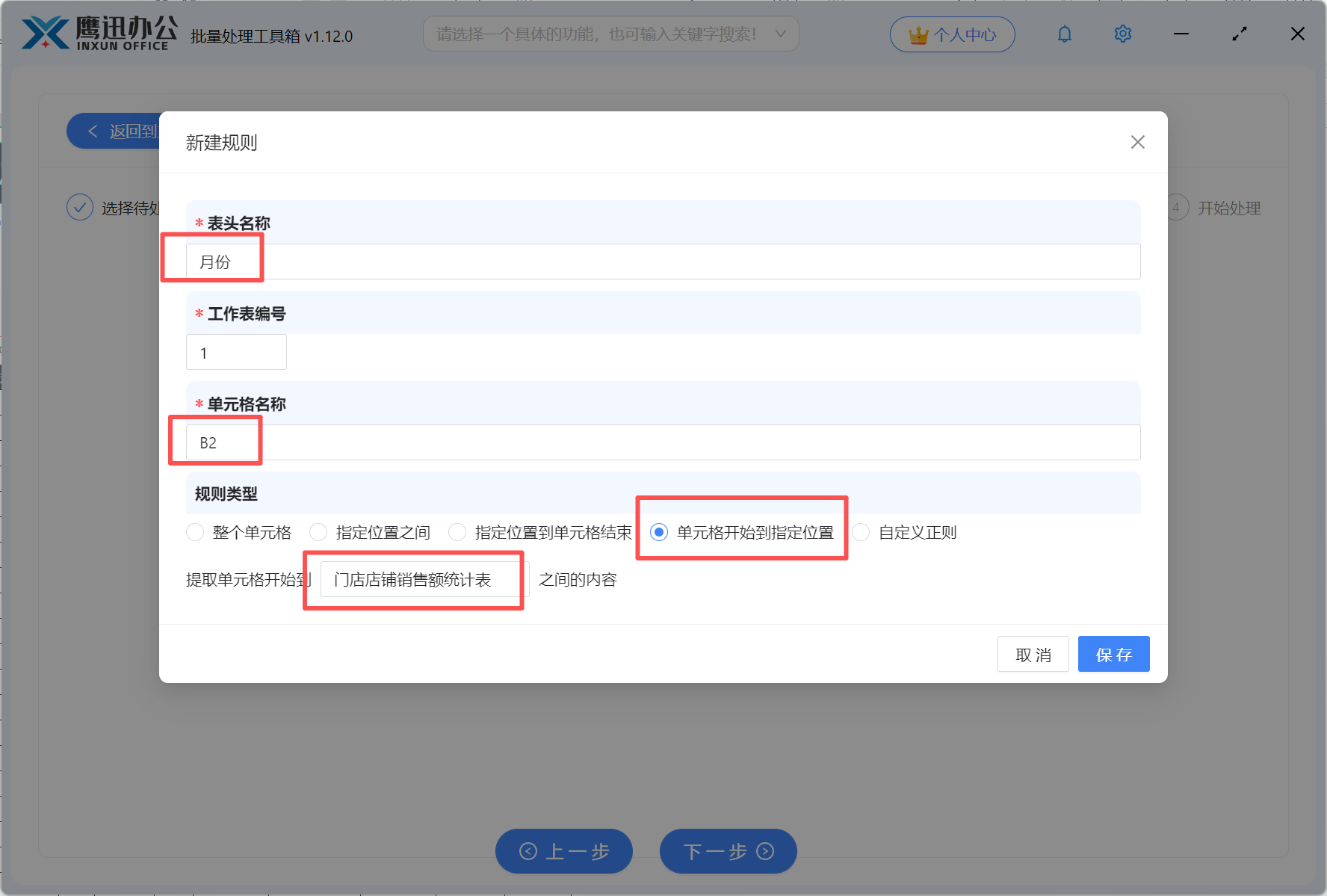Screen dimensions: 1327x896
Task: Click the back arrow on 返回到 button
Action: click(93, 131)
